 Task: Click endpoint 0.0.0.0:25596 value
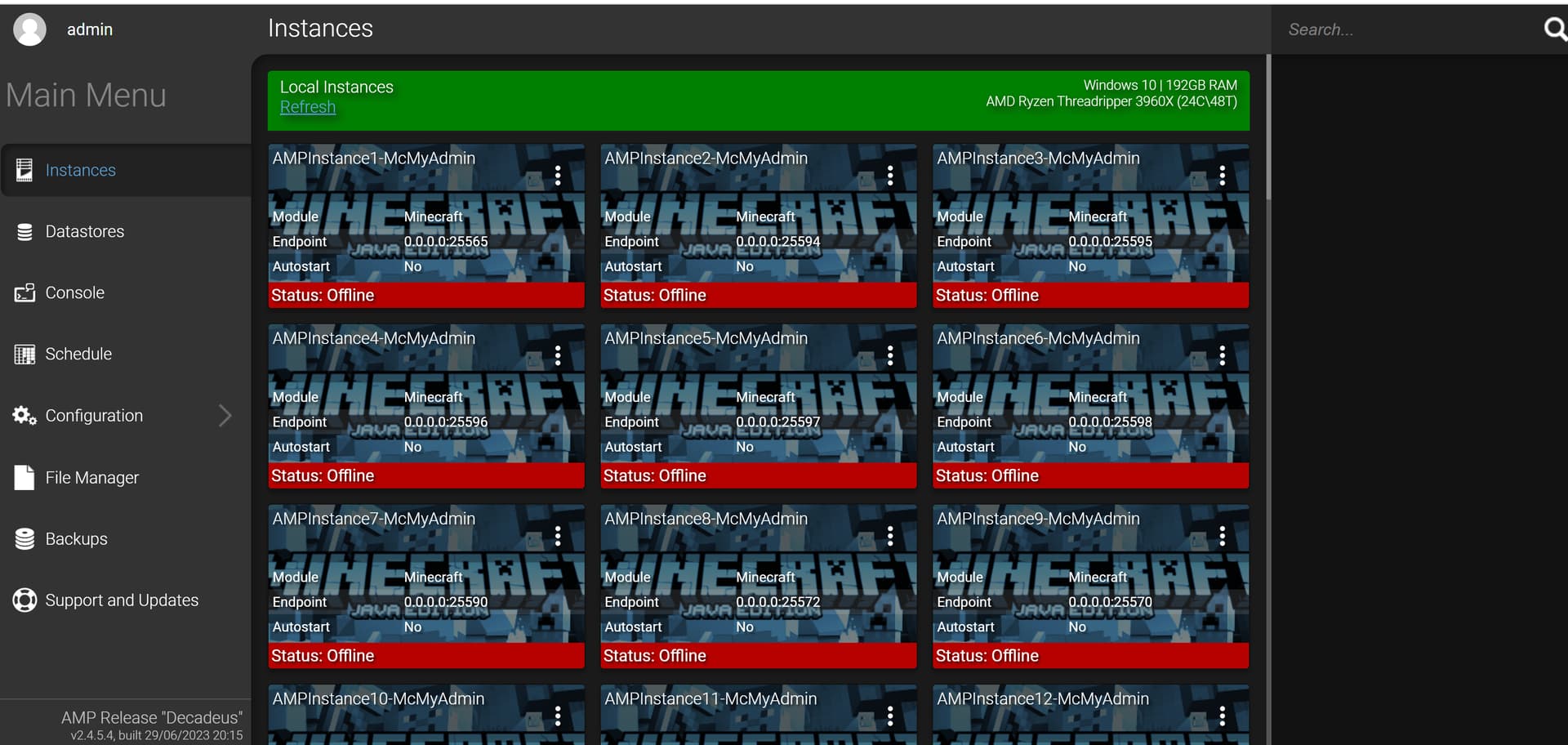(x=446, y=422)
